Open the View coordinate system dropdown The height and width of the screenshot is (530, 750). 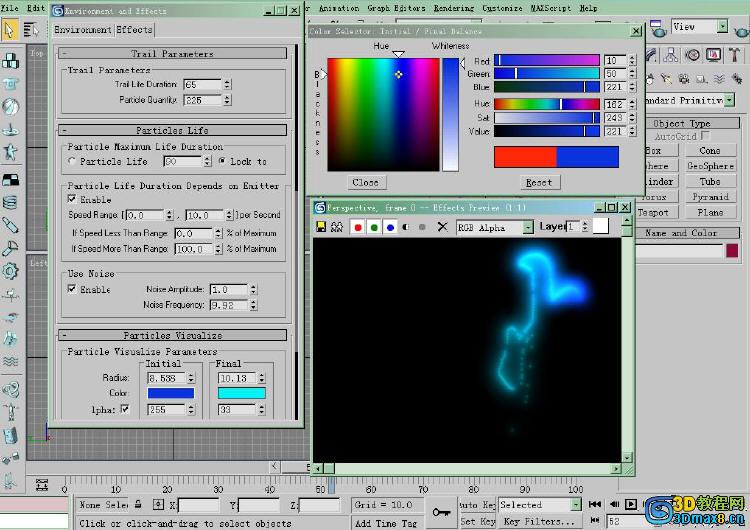click(722, 26)
